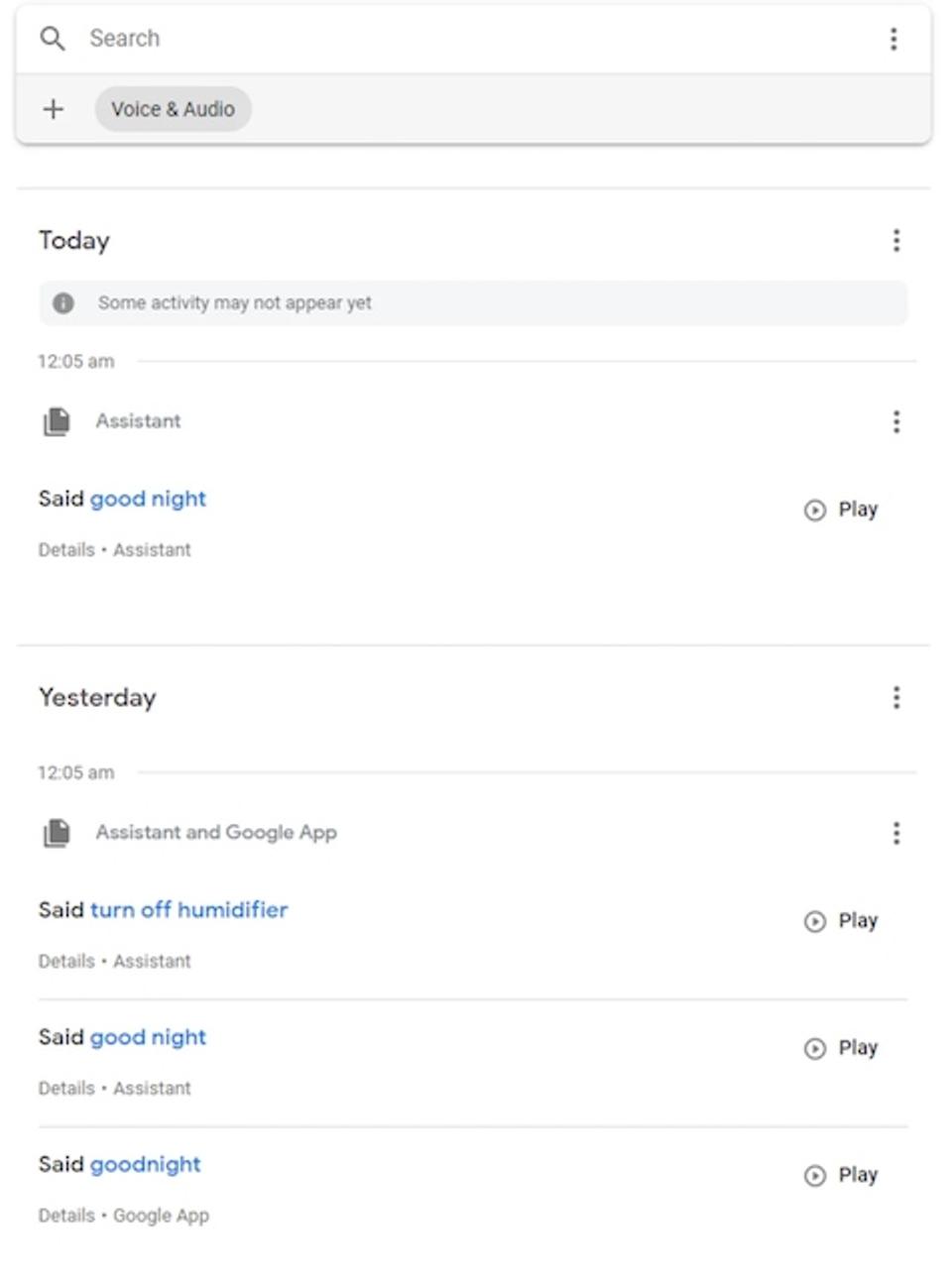Viewport: 952px width, 1280px height.
Task: Open the Today section three-dot menu
Action: tap(896, 241)
